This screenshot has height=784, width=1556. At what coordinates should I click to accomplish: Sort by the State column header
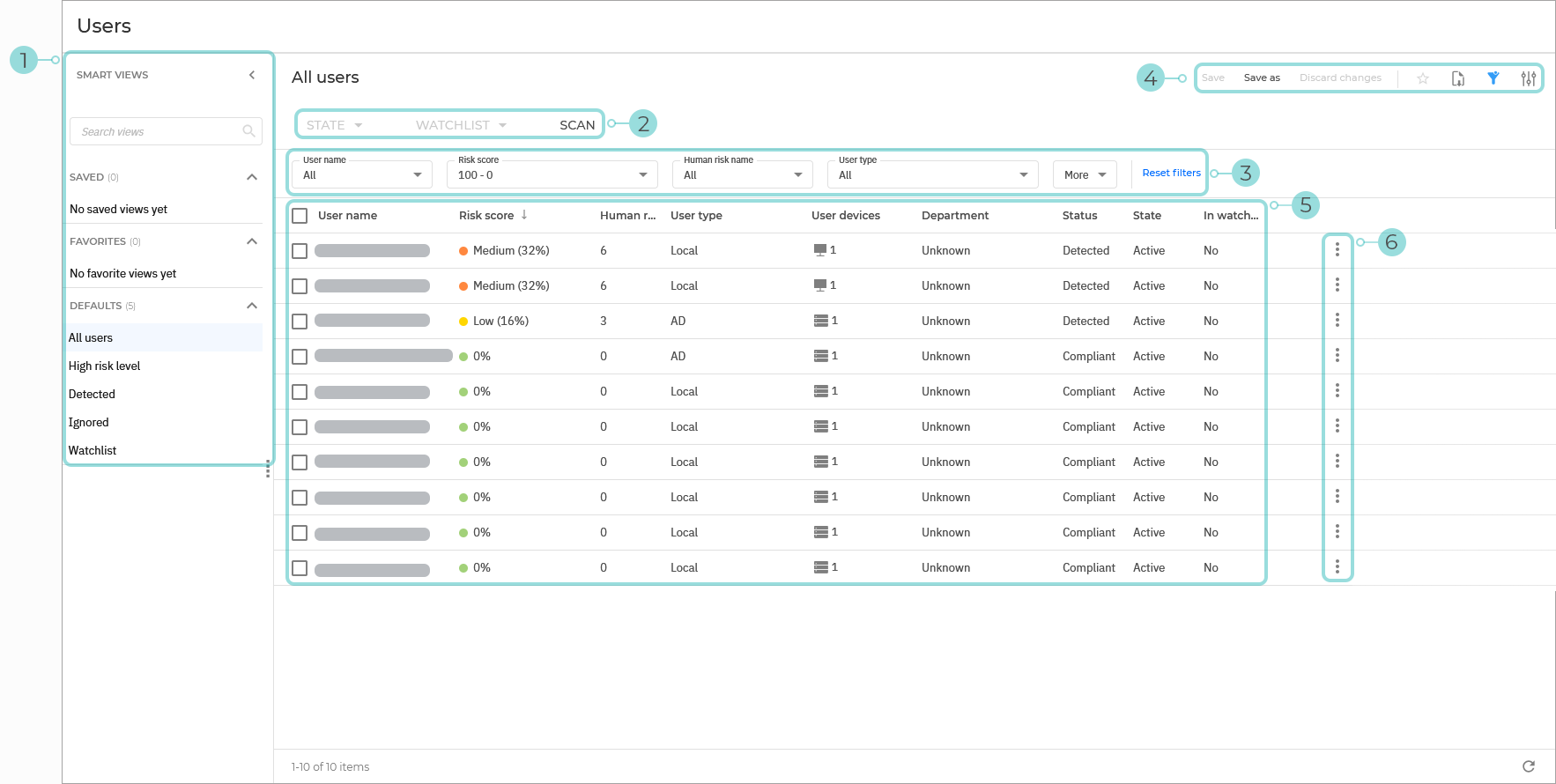pyautogui.click(x=1146, y=215)
